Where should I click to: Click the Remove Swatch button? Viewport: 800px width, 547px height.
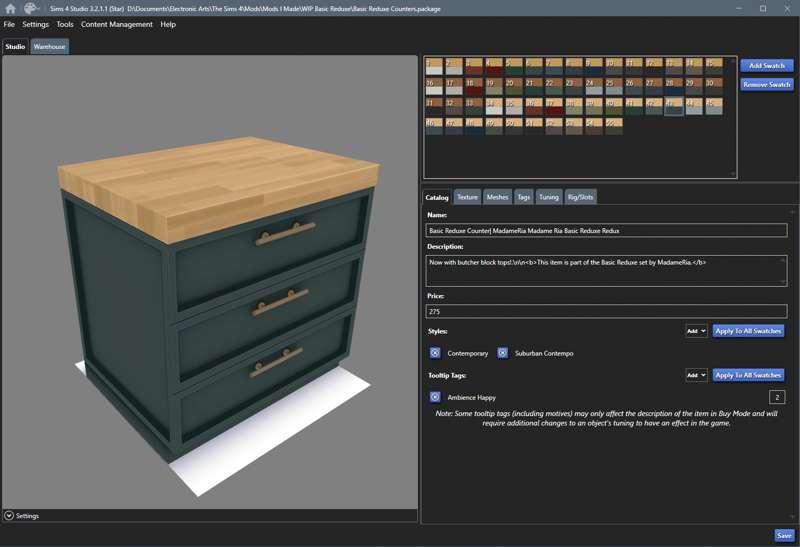[x=767, y=84]
